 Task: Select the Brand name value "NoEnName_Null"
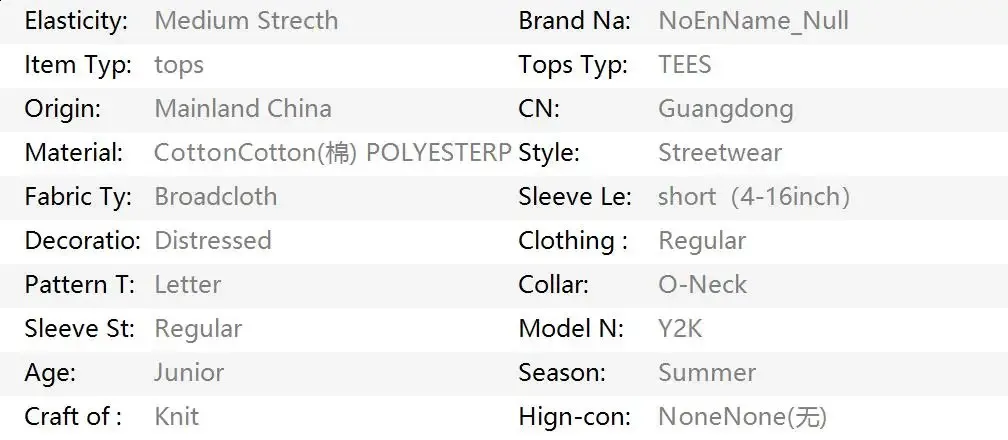pyautogui.click(x=753, y=21)
